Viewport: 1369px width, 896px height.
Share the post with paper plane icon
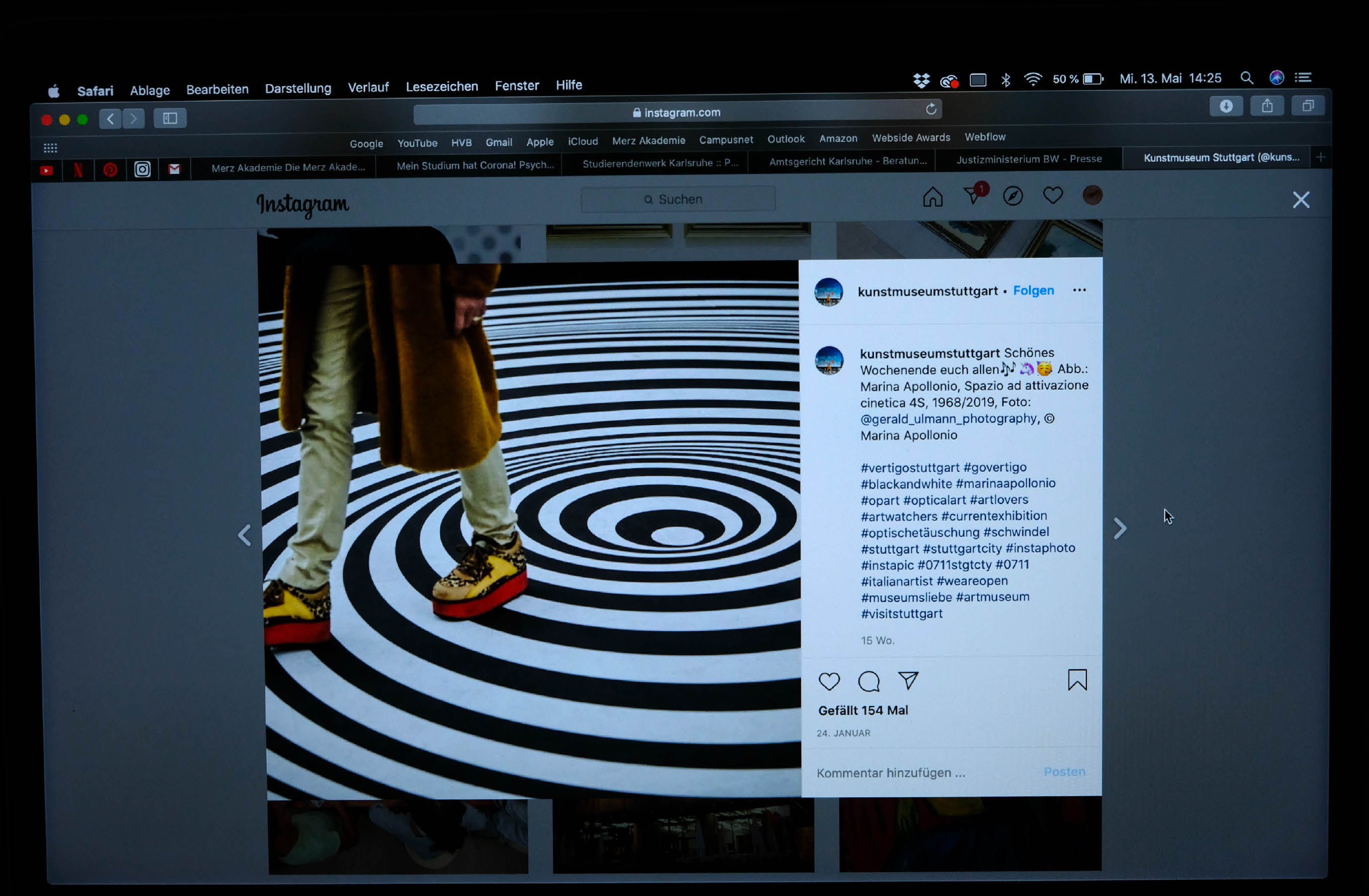pos(908,681)
